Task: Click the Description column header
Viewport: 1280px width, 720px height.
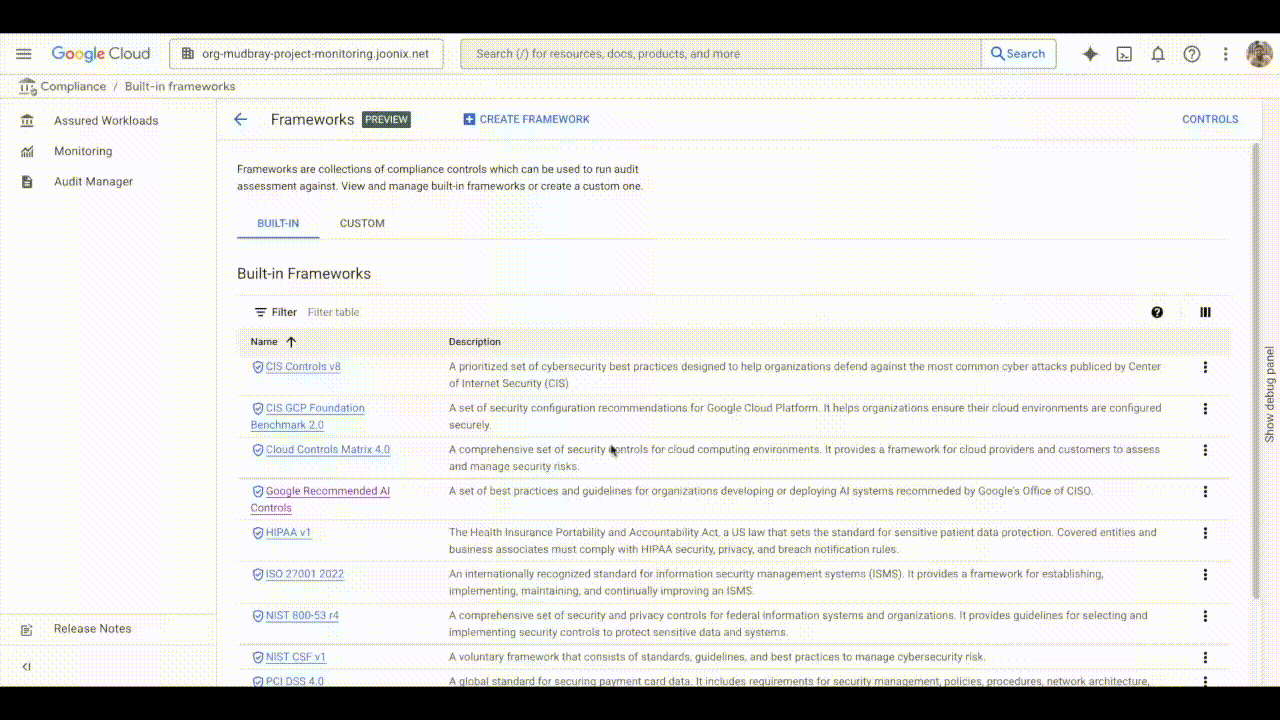Action: [475, 342]
